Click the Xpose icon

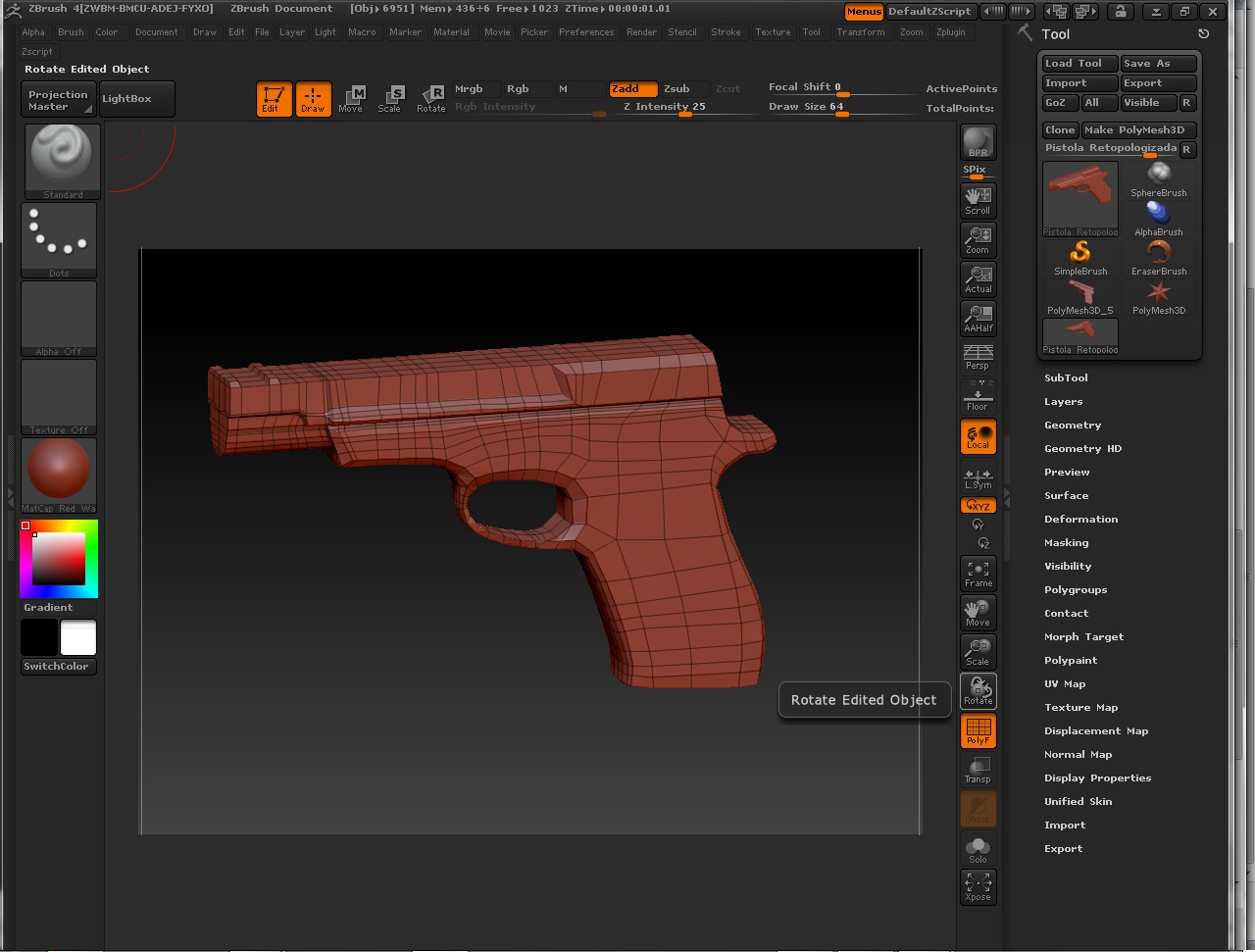pos(978,887)
